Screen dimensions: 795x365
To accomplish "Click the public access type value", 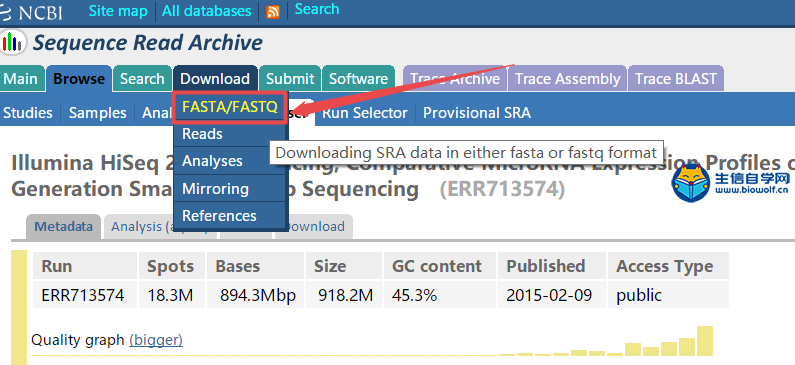I will [x=639, y=295].
